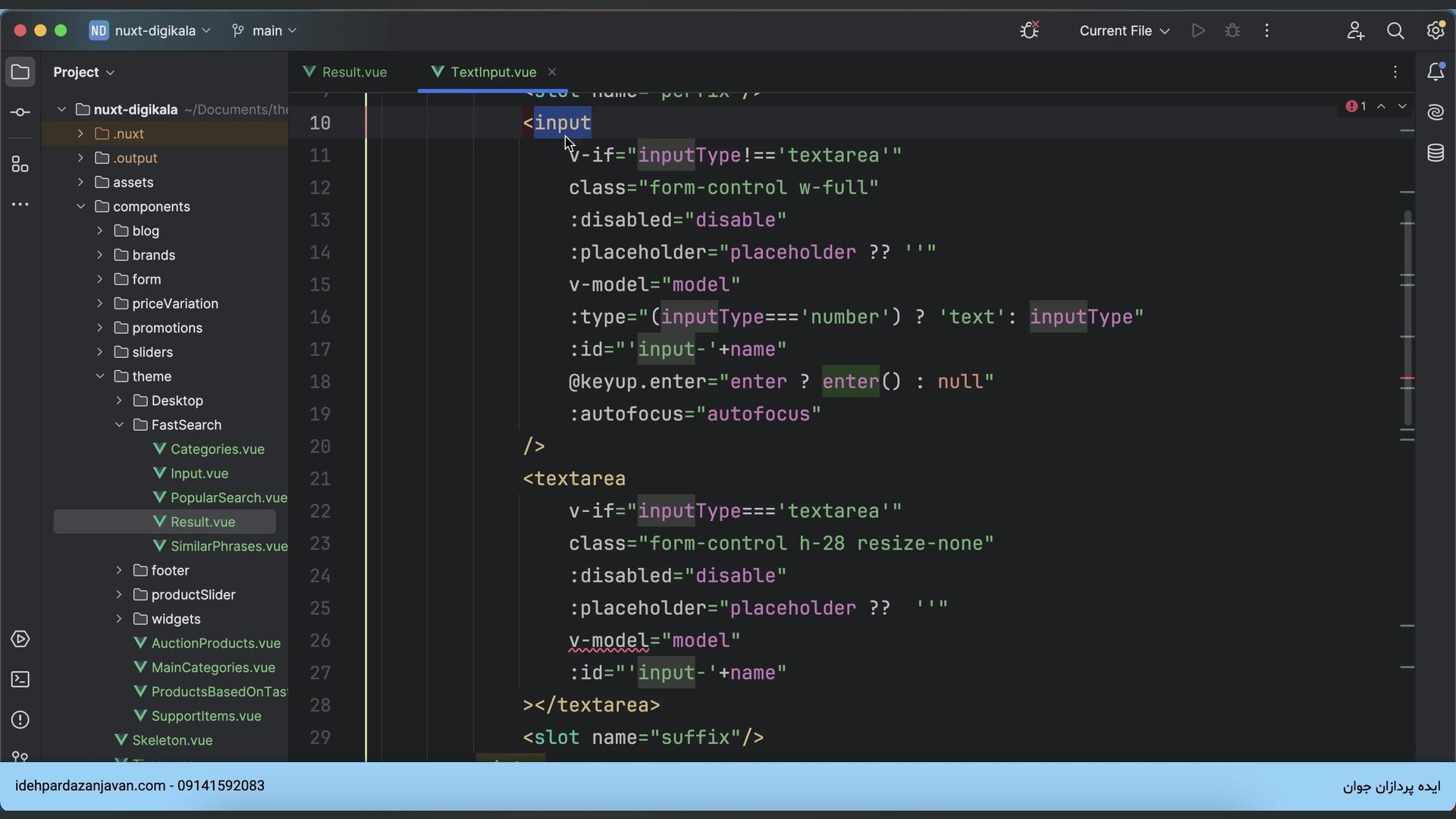Close the TextInput.vue tab

pyautogui.click(x=552, y=72)
